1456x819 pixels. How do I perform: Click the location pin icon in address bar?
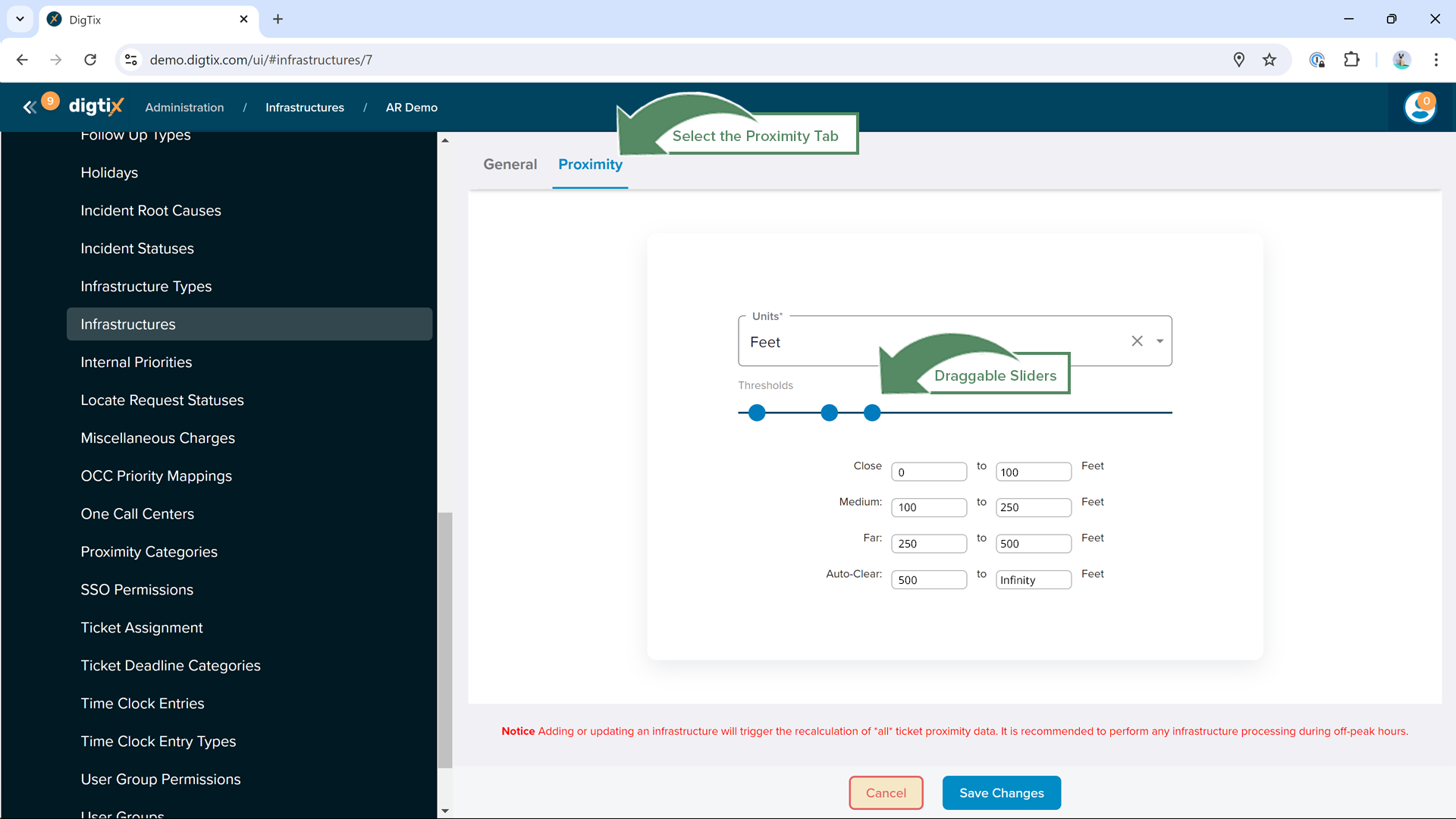(x=1239, y=60)
